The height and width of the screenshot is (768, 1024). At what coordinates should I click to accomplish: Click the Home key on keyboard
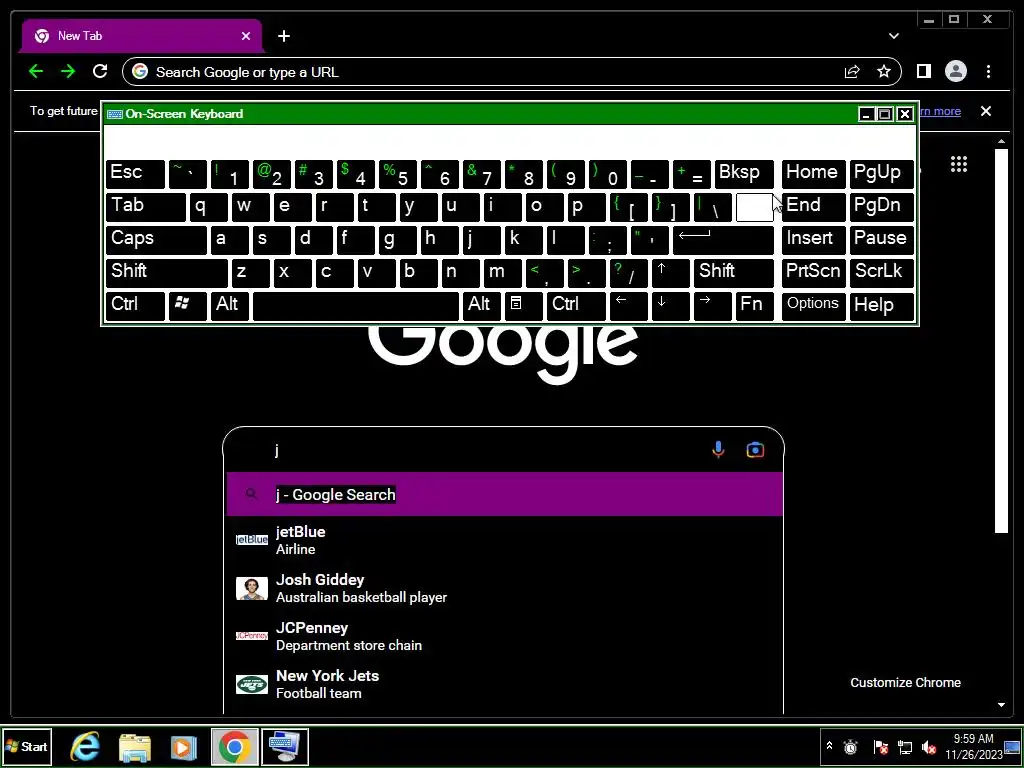813,174
